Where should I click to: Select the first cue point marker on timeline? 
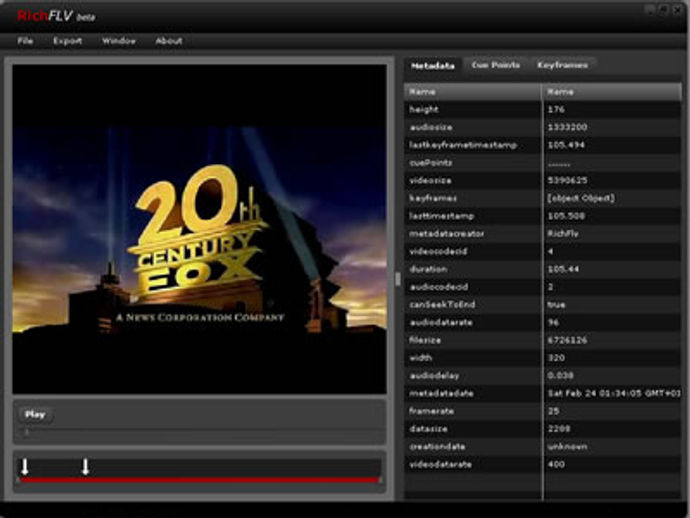(x=25, y=467)
